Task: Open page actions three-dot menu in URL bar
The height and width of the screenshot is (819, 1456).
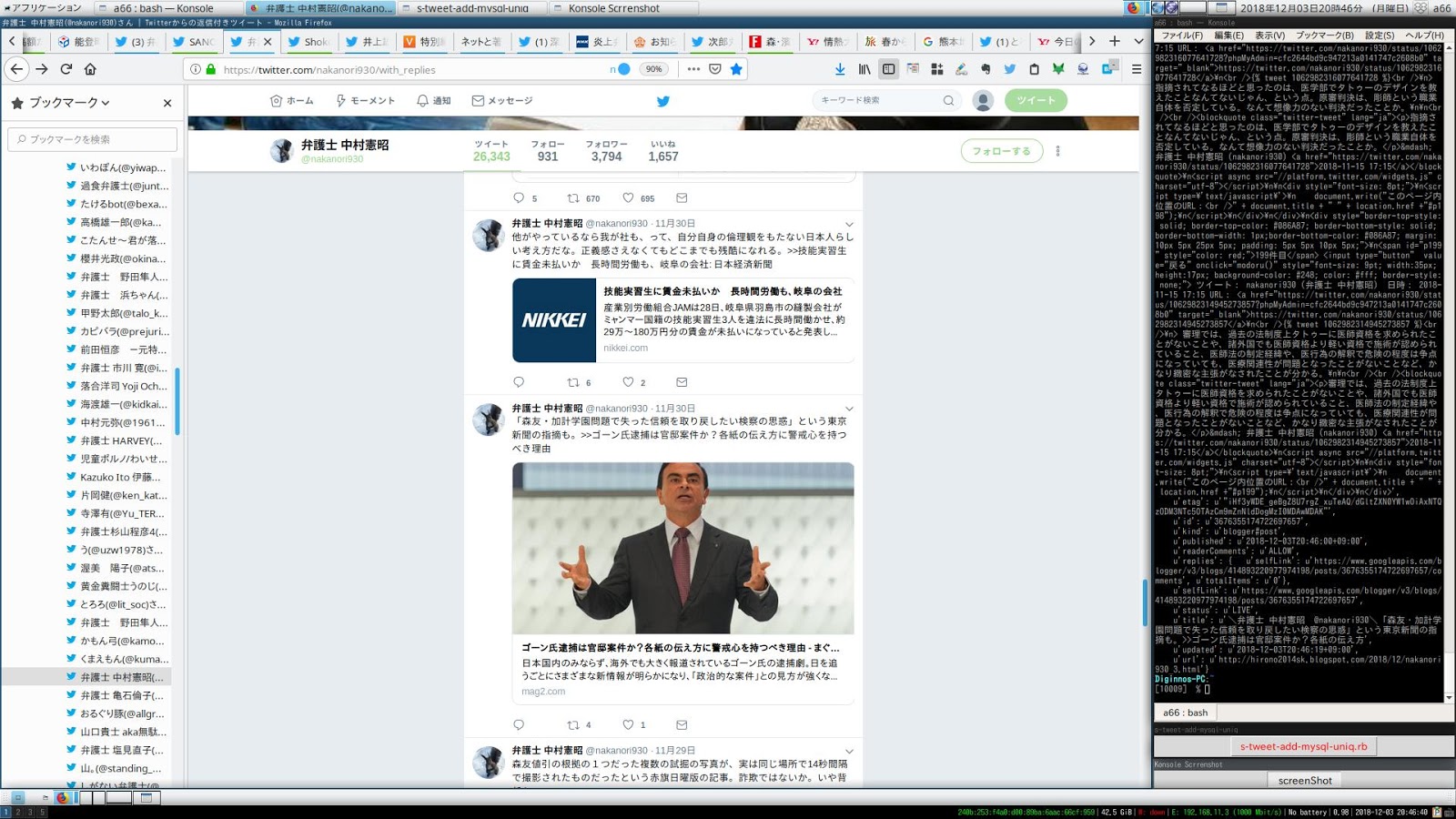Action: coord(693,69)
